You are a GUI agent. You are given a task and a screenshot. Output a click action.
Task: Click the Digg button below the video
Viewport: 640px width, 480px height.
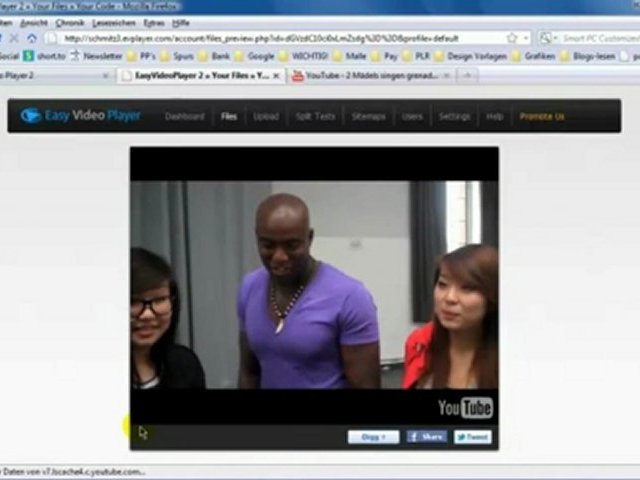click(373, 437)
